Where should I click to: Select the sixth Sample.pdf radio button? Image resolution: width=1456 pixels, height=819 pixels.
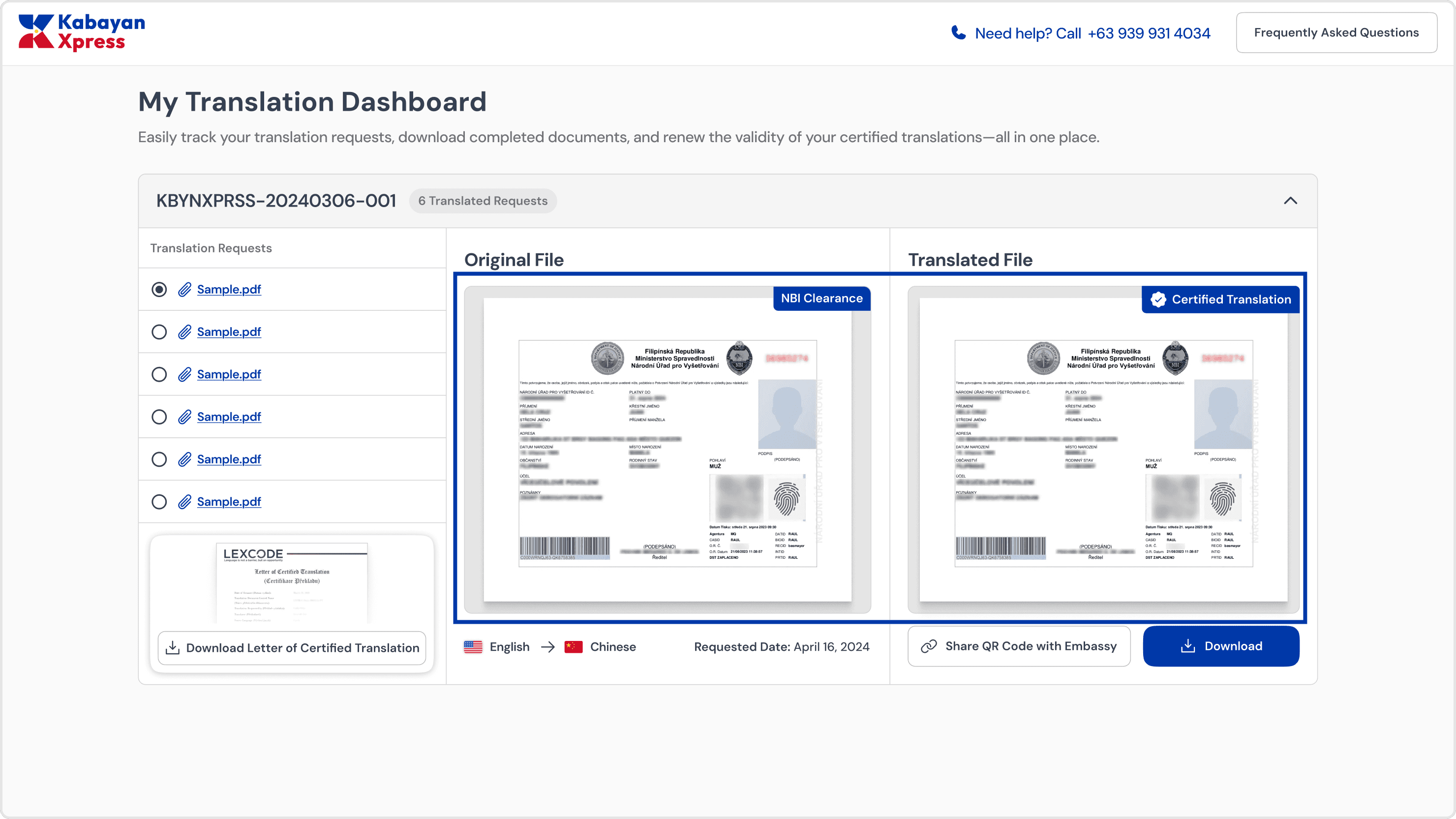pyautogui.click(x=159, y=502)
